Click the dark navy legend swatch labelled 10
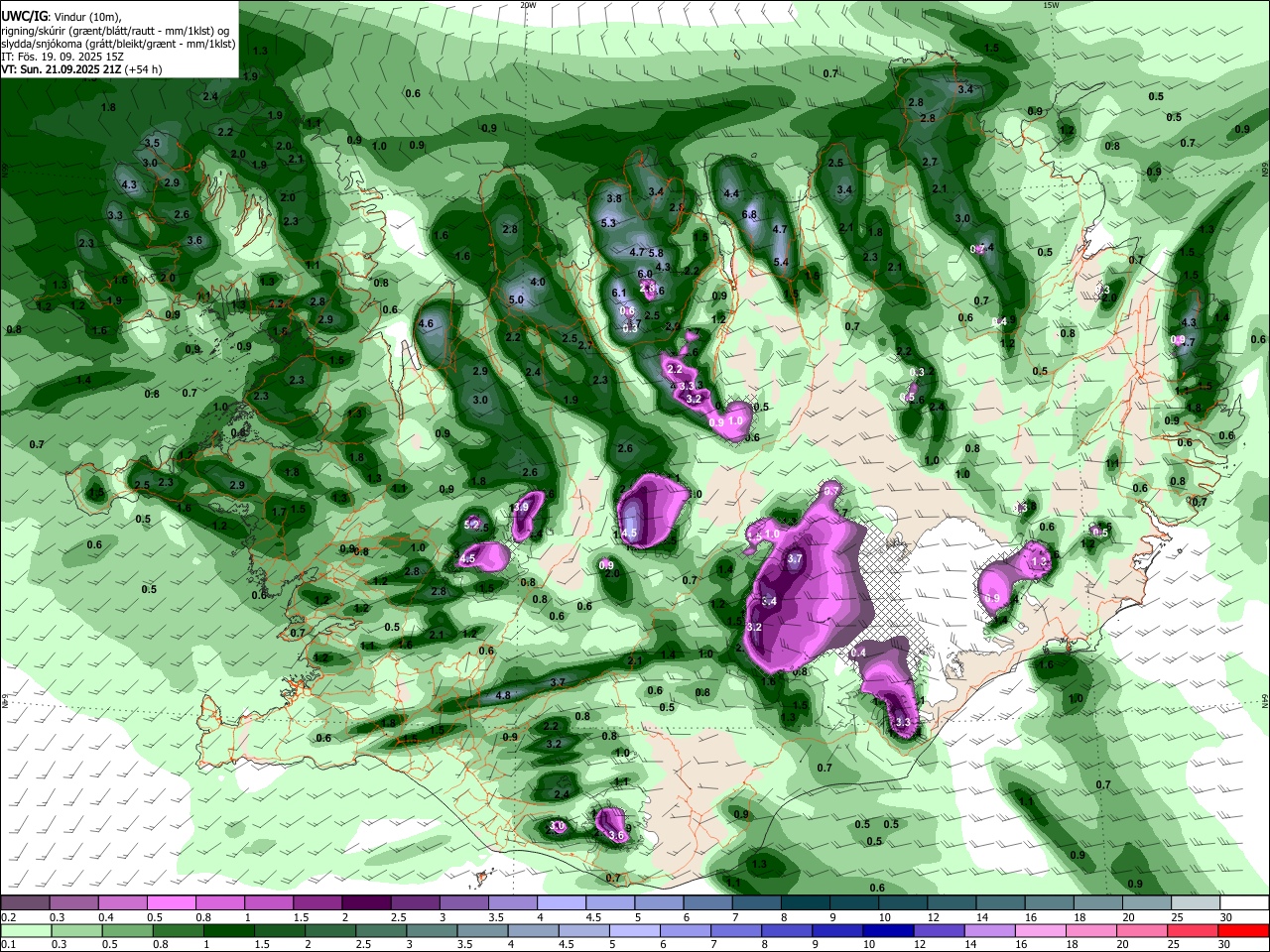The width and height of the screenshot is (1270, 952). pyautogui.click(x=887, y=930)
